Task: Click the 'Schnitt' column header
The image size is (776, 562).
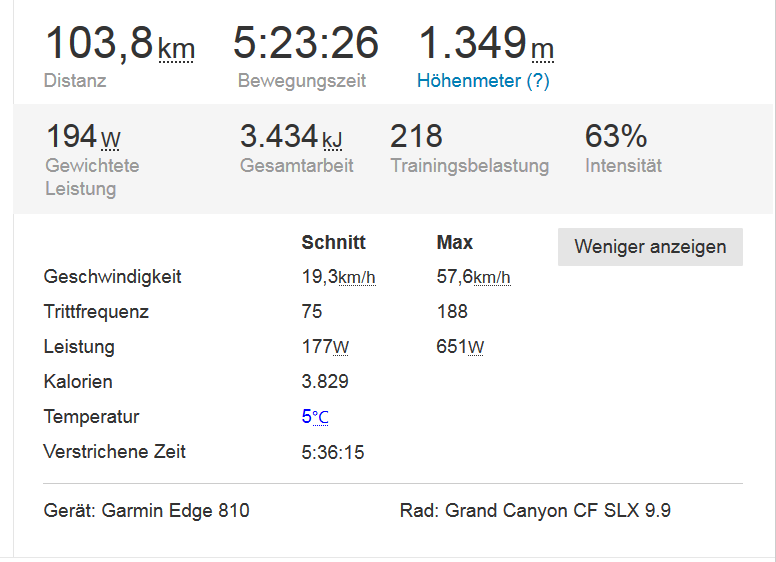Action: [333, 242]
